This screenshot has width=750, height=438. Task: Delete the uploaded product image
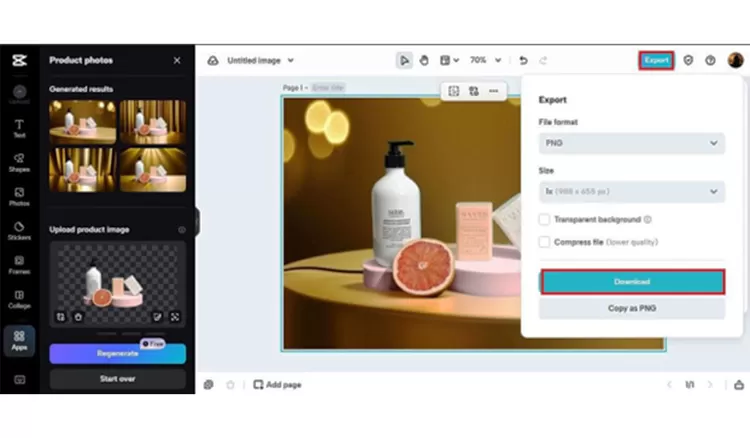click(x=78, y=317)
